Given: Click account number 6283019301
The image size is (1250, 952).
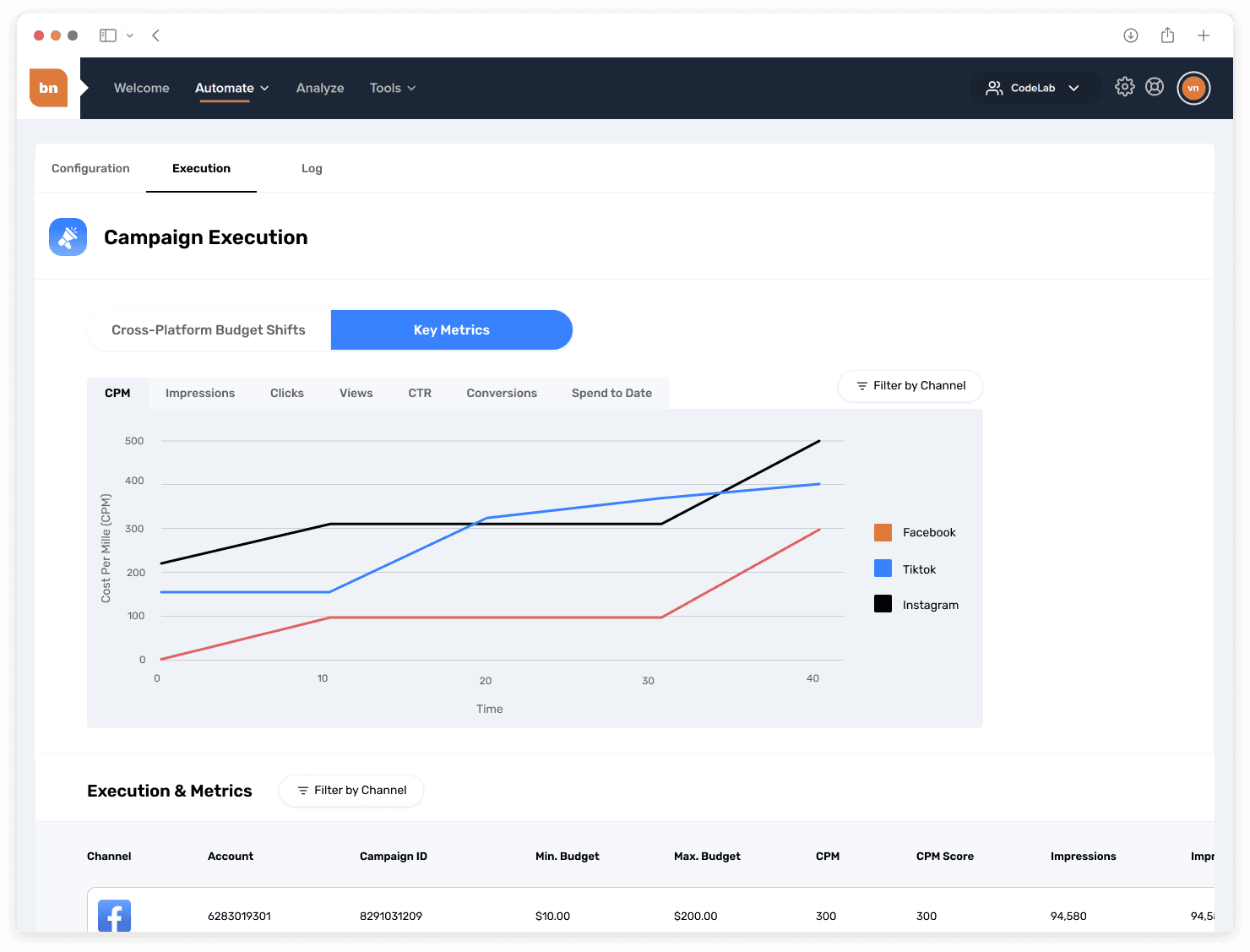Looking at the screenshot, I should click(239, 916).
